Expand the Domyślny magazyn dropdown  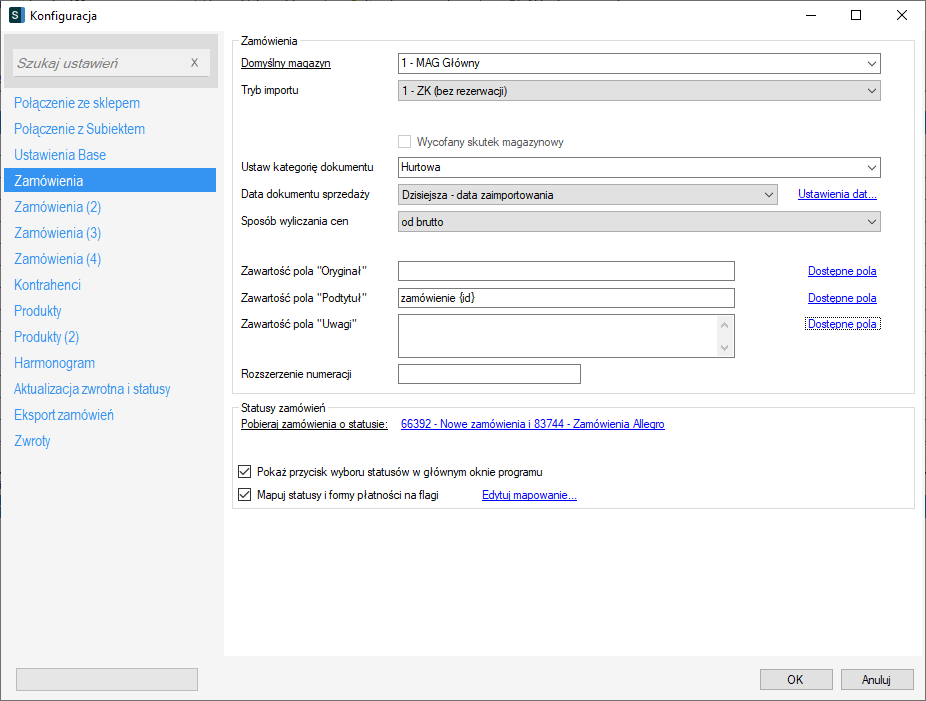tap(871, 64)
